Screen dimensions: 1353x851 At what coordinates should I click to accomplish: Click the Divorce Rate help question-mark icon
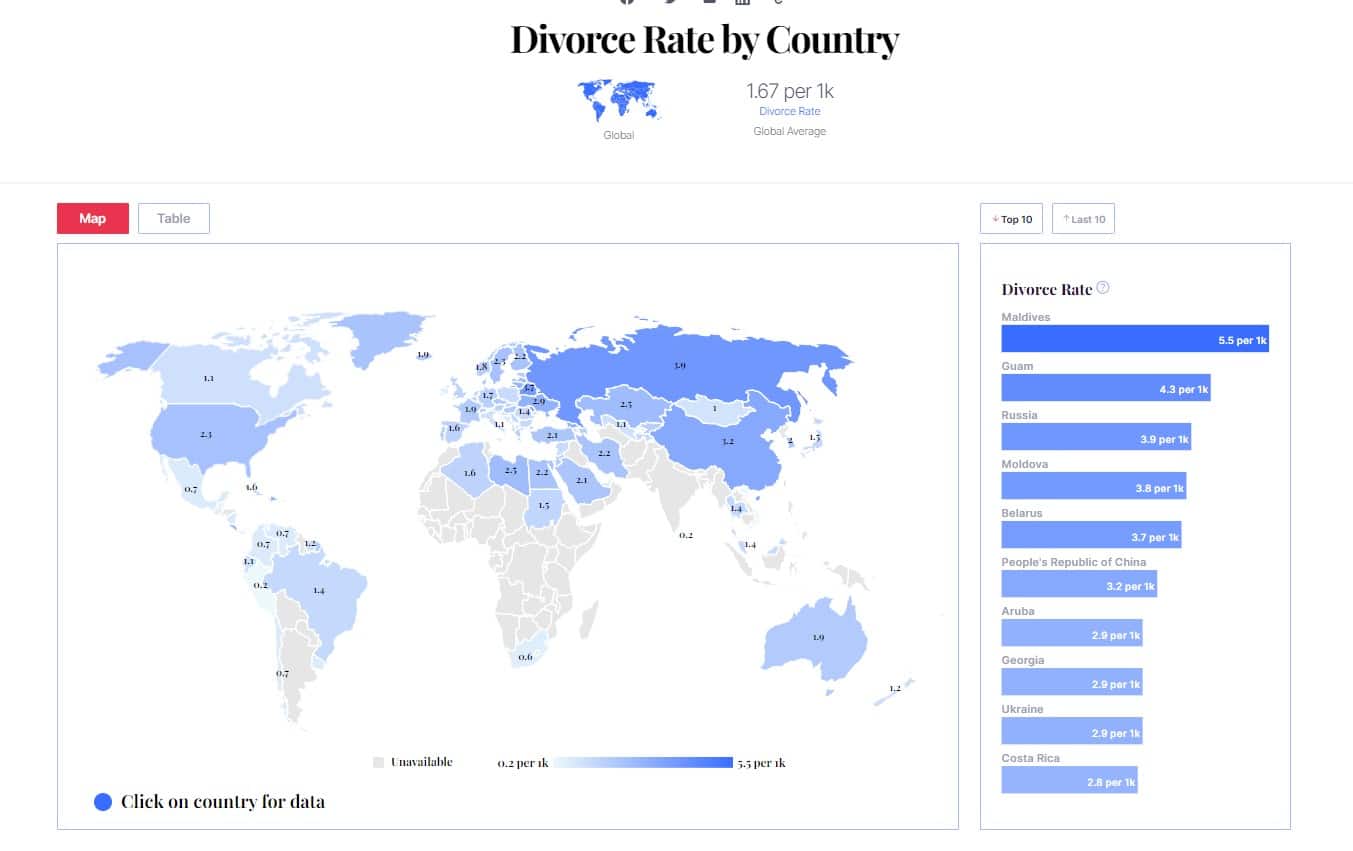tap(1103, 288)
